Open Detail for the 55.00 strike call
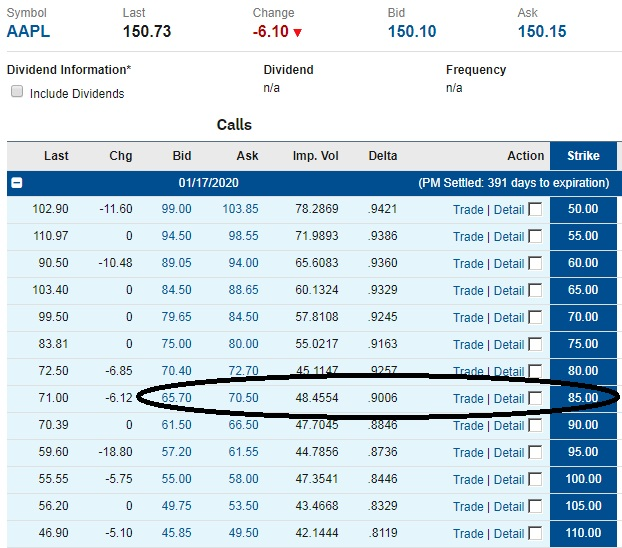 [x=508, y=237]
